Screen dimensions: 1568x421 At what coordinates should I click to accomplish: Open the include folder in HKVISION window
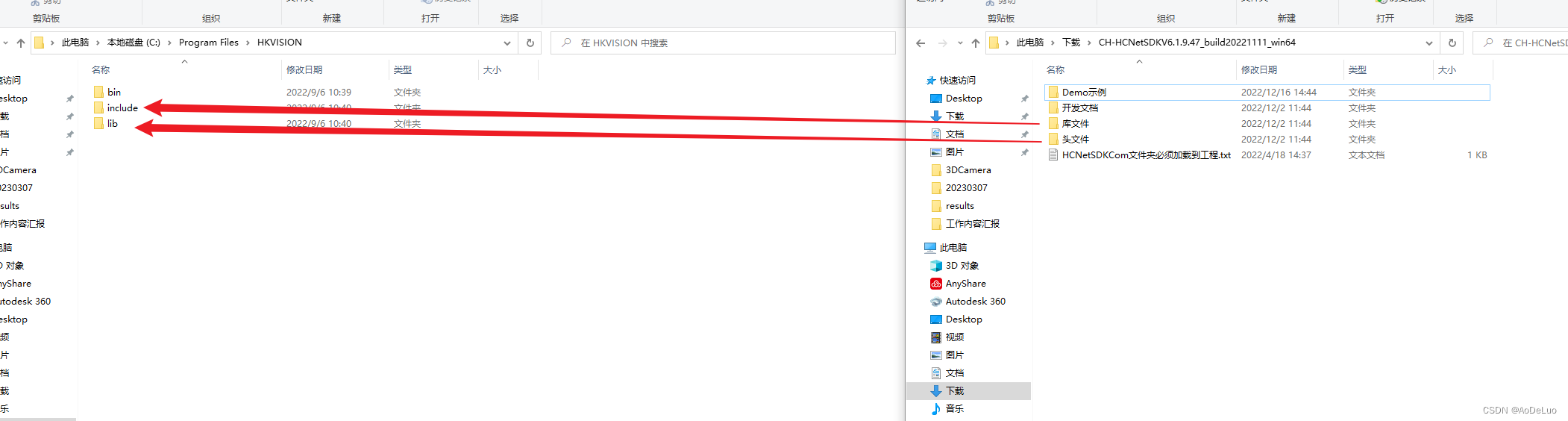point(122,107)
